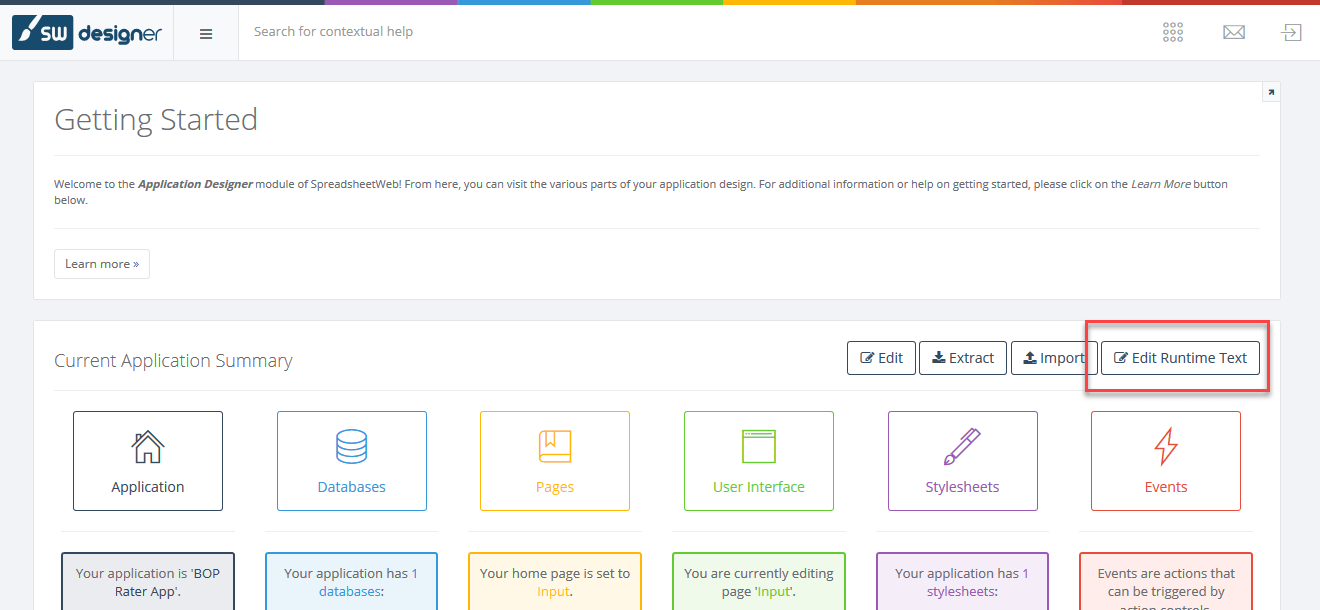Click the Learn more button
This screenshot has width=1320, height=610.
click(x=102, y=264)
